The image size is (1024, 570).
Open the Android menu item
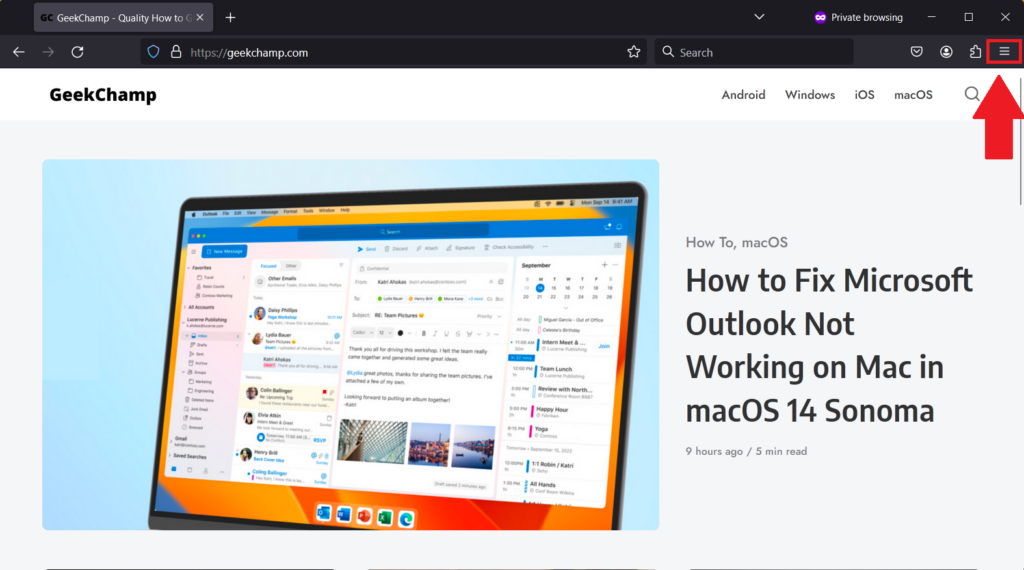743,95
